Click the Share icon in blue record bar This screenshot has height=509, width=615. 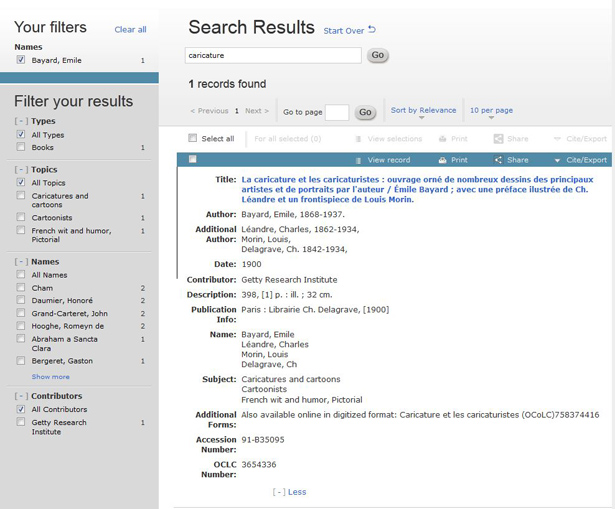tap(498, 160)
